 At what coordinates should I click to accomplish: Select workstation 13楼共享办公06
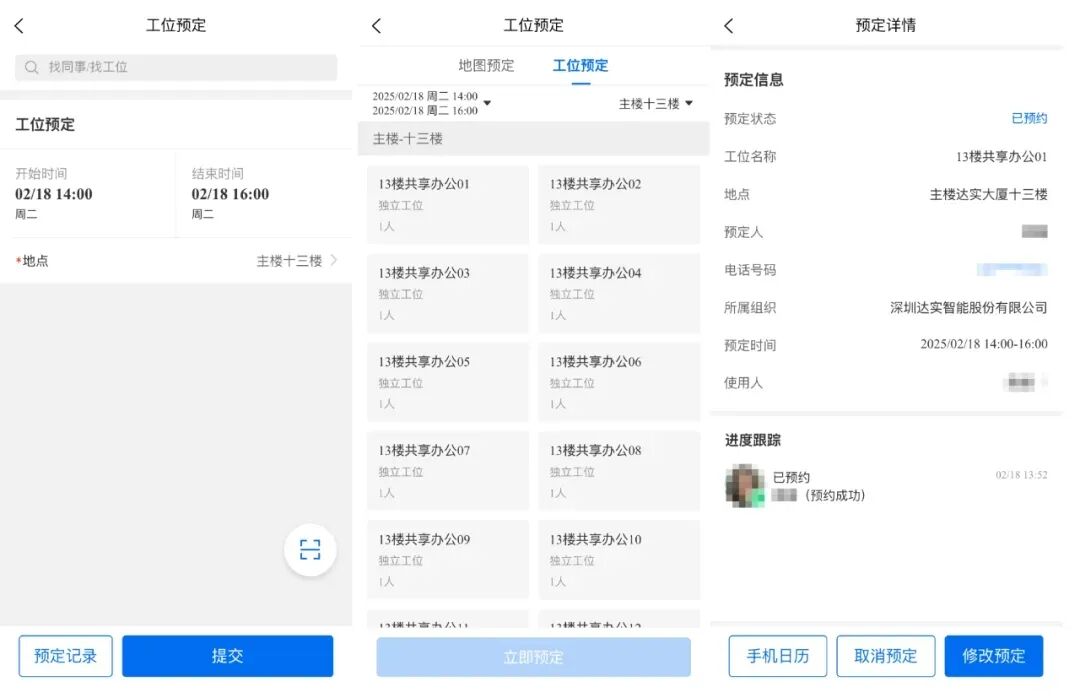coord(619,381)
